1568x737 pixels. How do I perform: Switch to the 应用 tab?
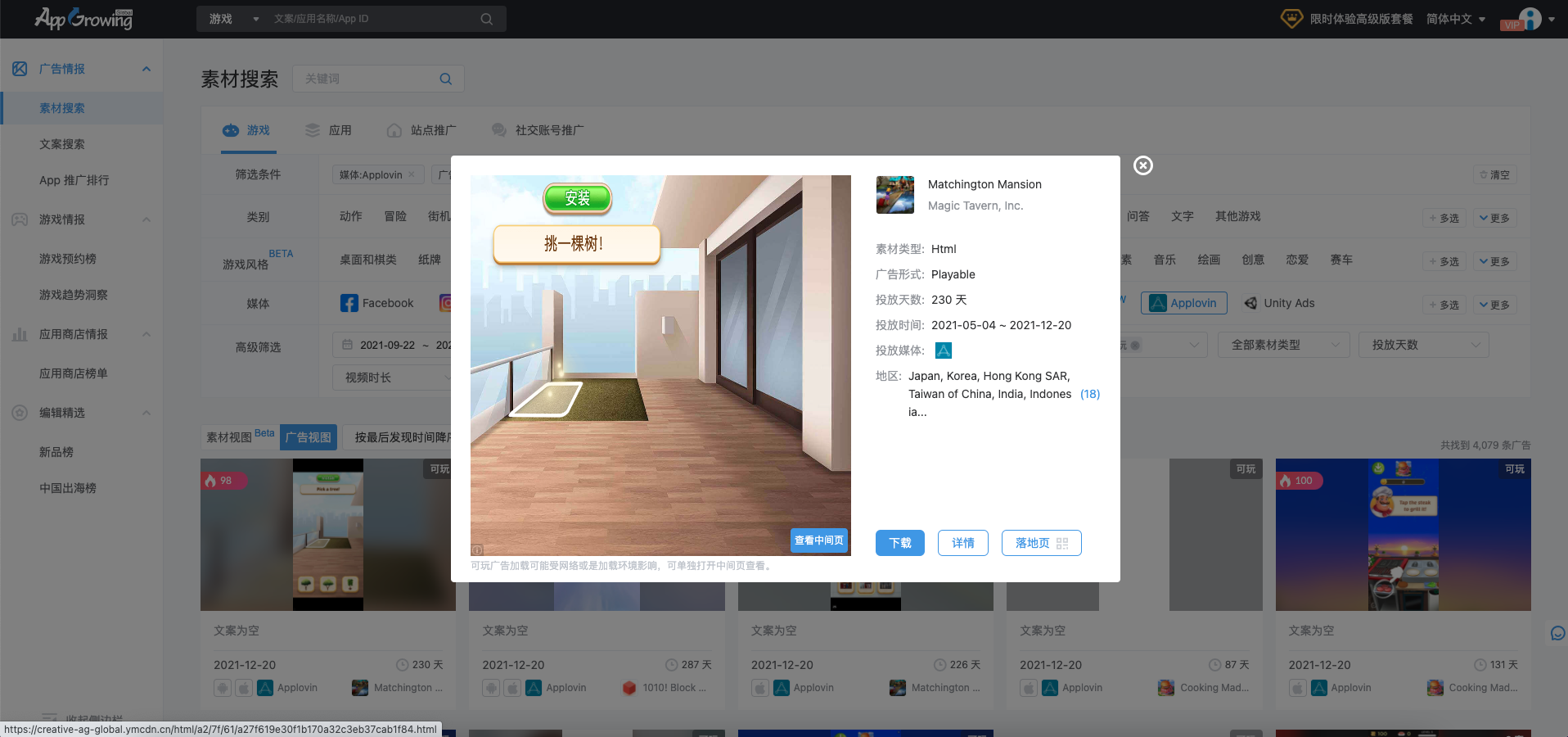[329, 130]
